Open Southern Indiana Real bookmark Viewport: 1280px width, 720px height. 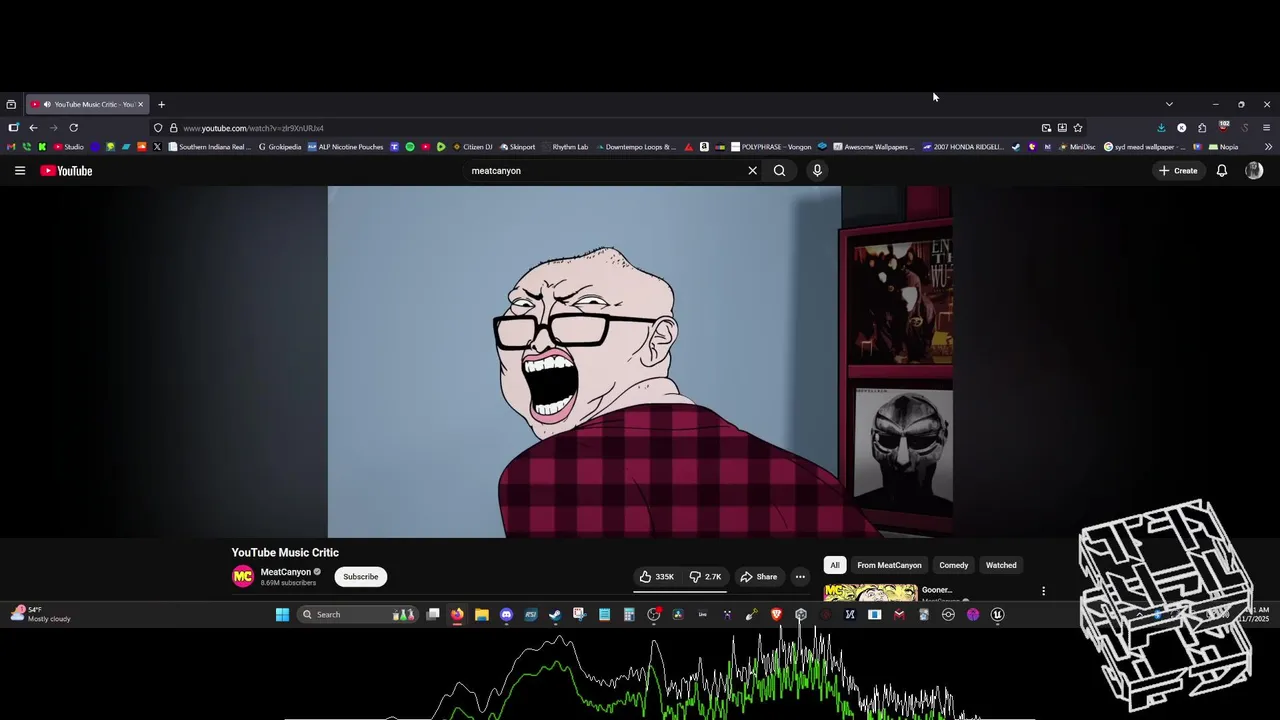[210, 147]
